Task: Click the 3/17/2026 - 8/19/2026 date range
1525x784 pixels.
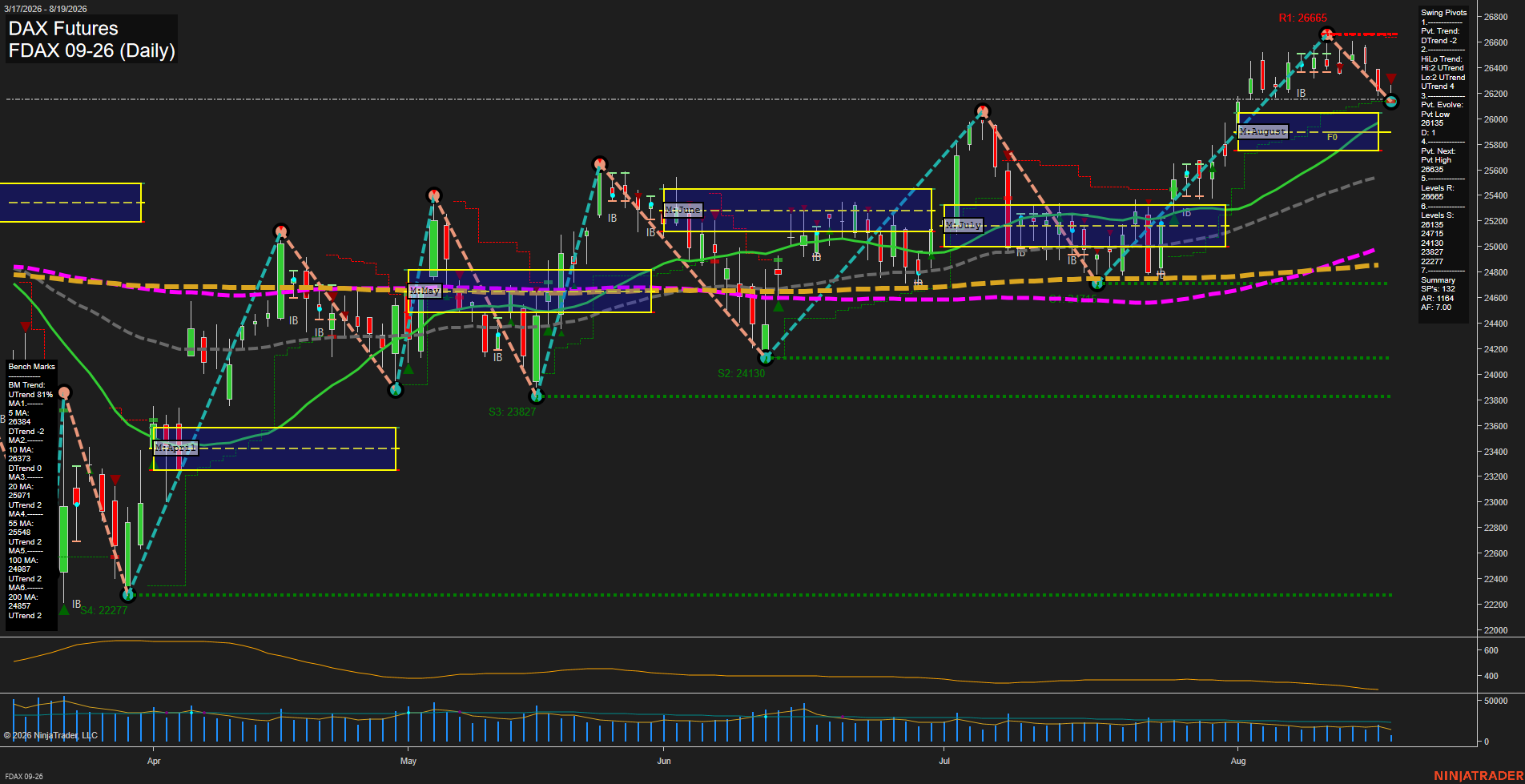Action: [45, 9]
